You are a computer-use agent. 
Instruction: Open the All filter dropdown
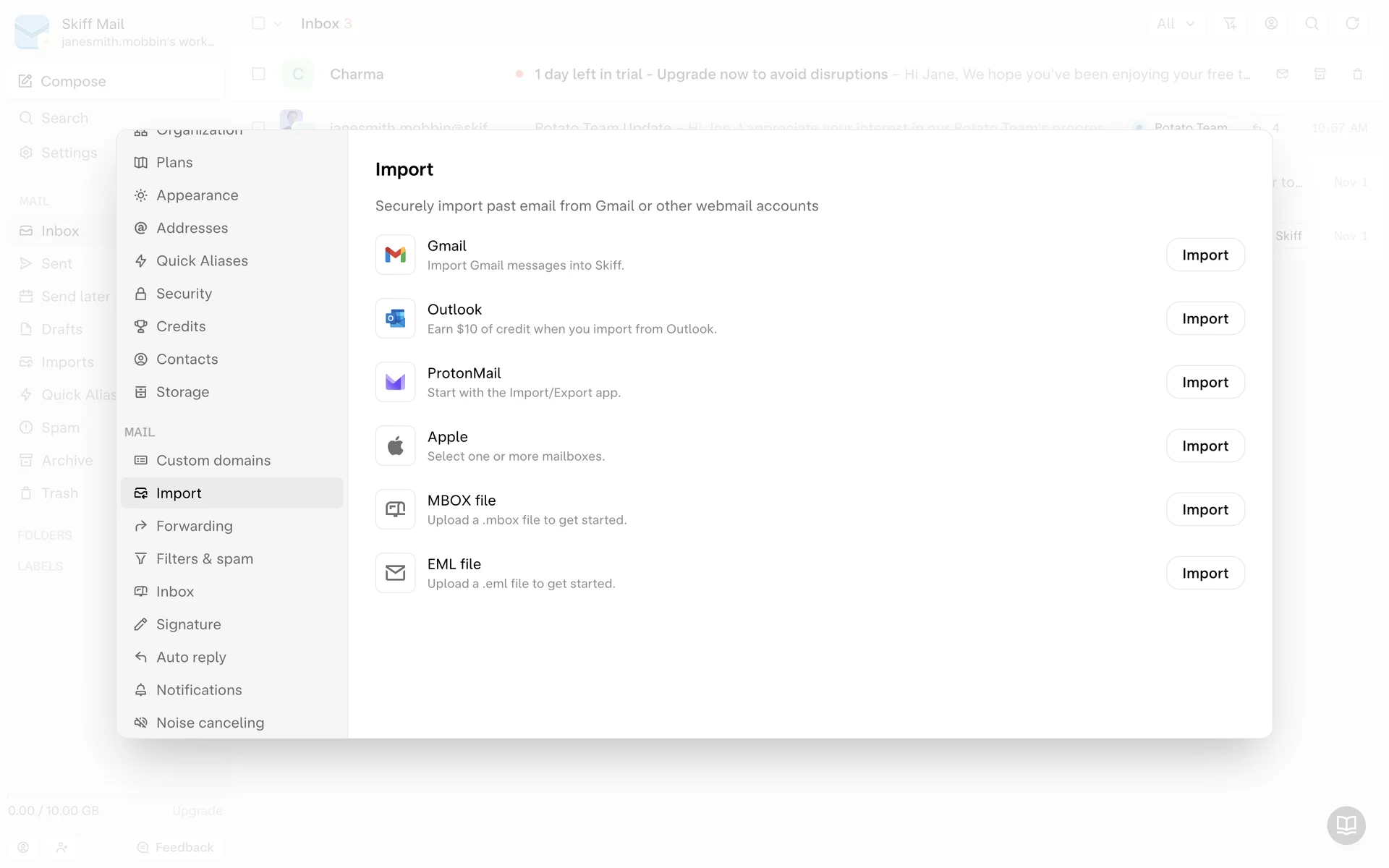click(1175, 24)
